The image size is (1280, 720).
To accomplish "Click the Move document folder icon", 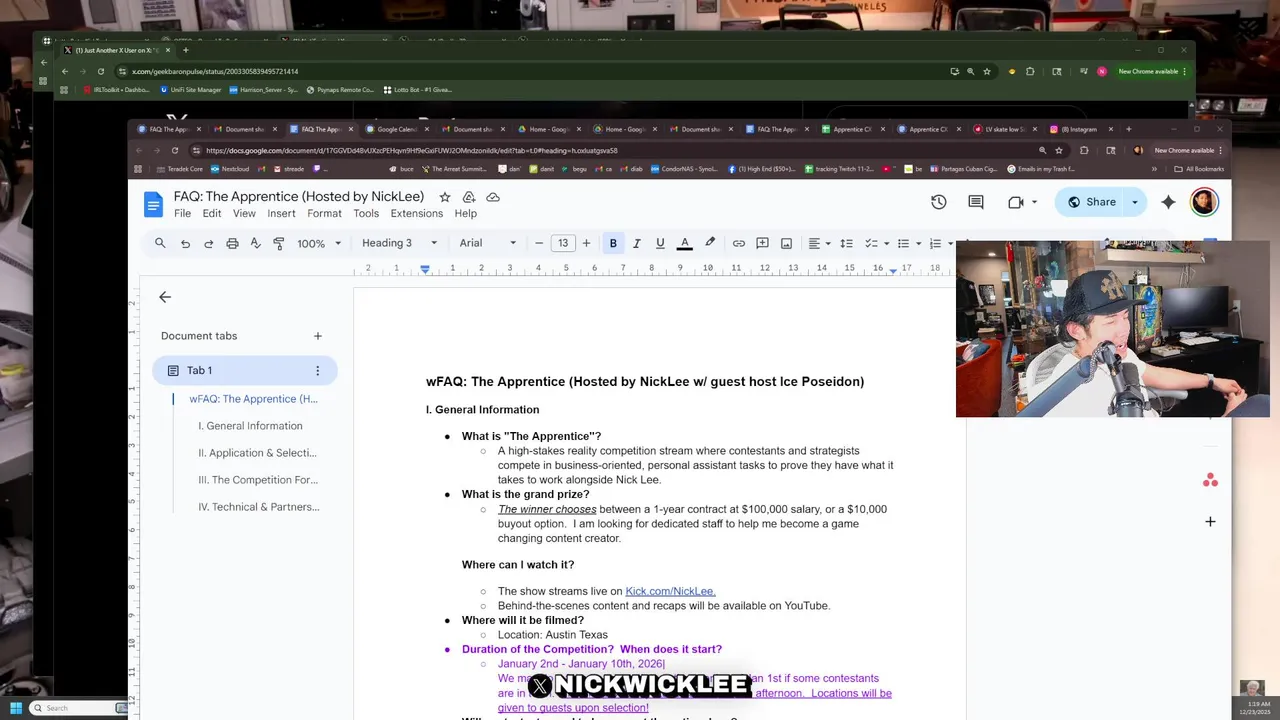I will point(469,197).
